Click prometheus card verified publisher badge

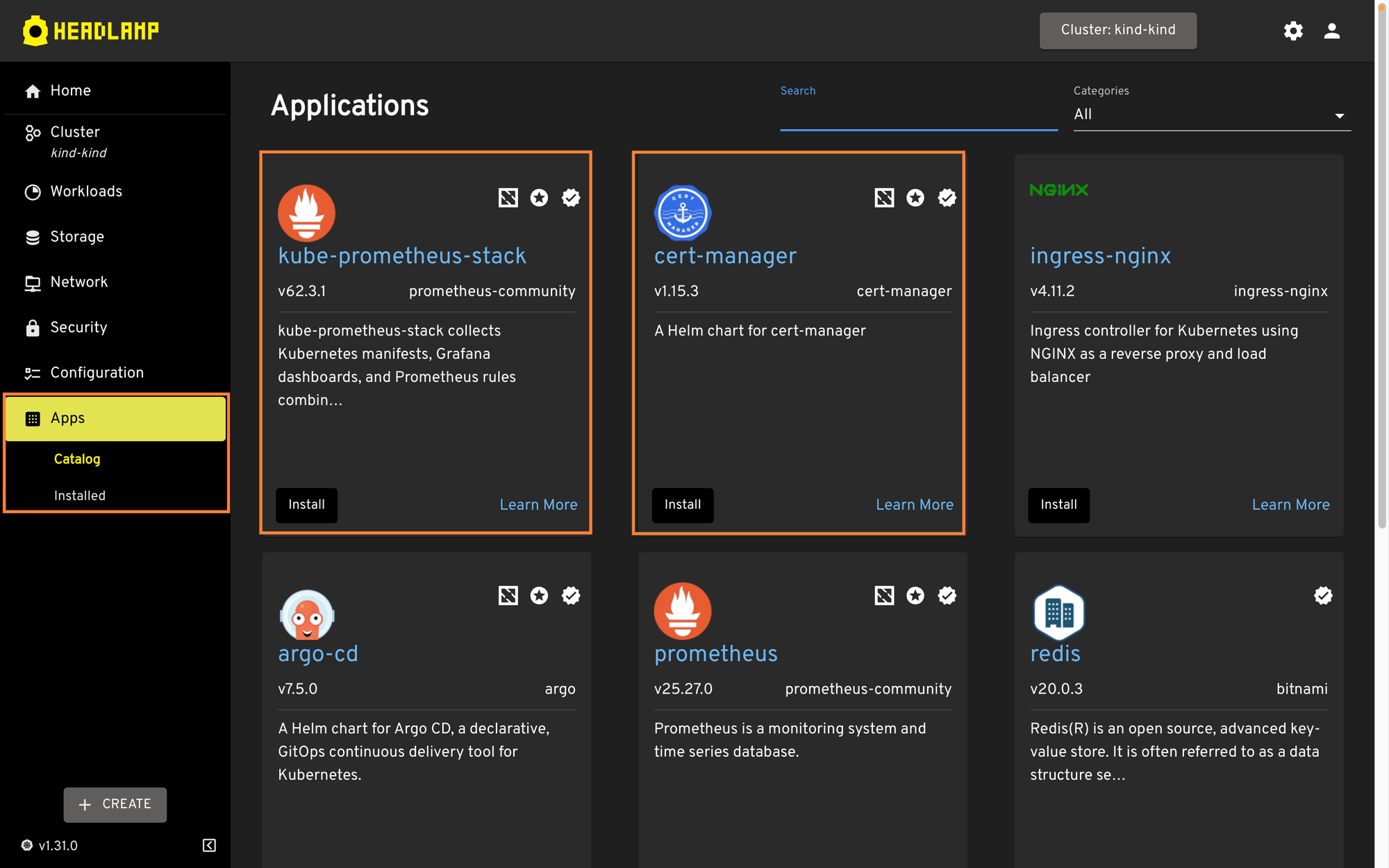[x=947, y=595]
